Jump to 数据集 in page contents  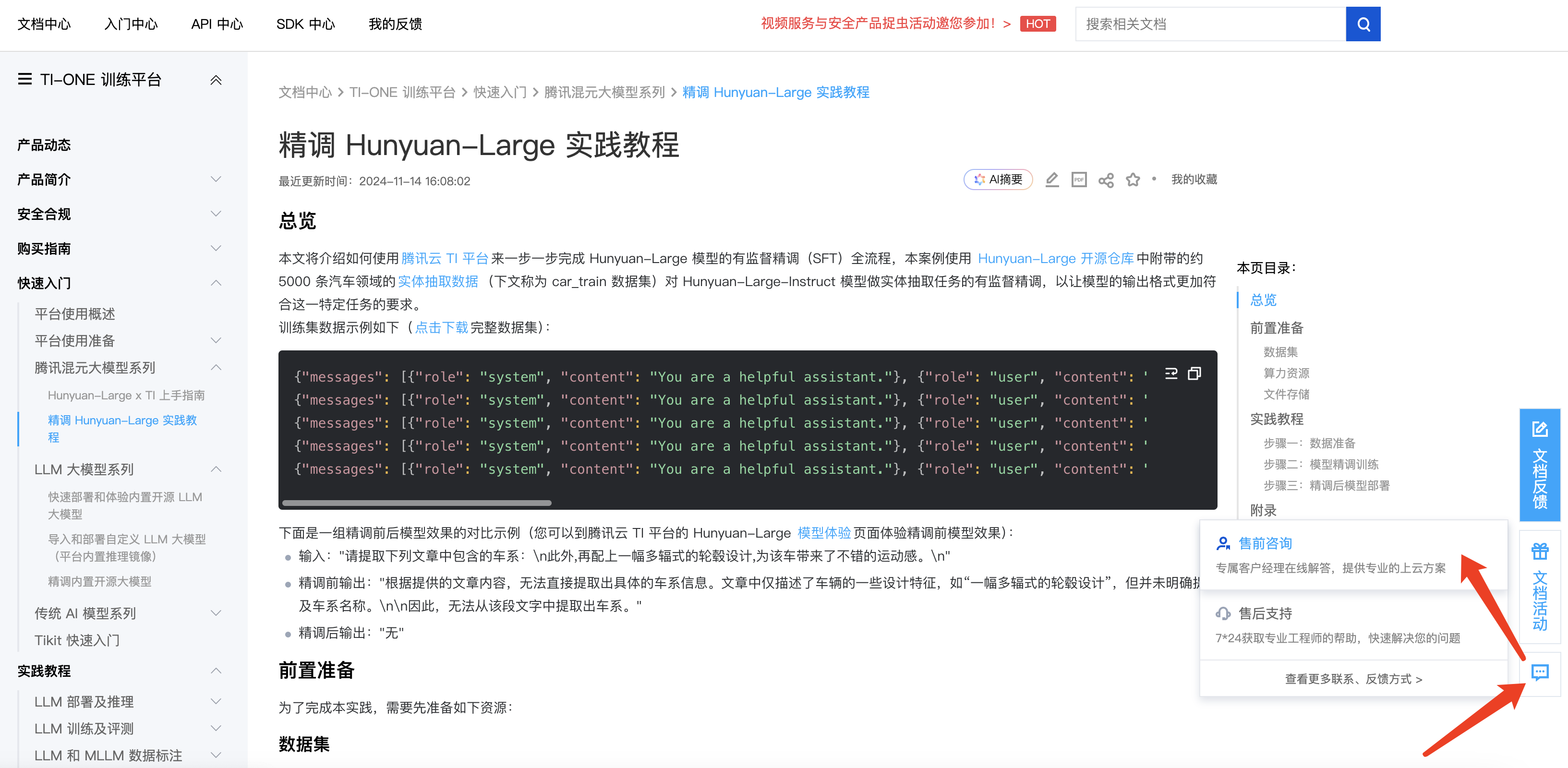tap(1280, 352)
